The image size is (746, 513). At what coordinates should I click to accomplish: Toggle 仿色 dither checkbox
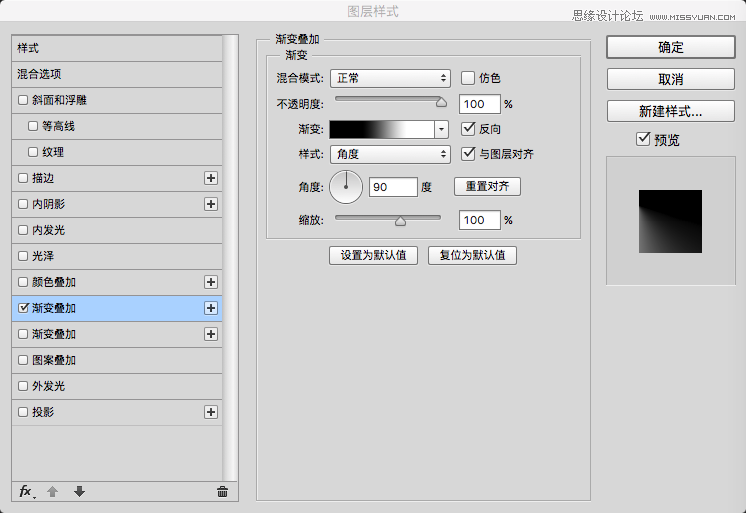click(x=468, y=78)
